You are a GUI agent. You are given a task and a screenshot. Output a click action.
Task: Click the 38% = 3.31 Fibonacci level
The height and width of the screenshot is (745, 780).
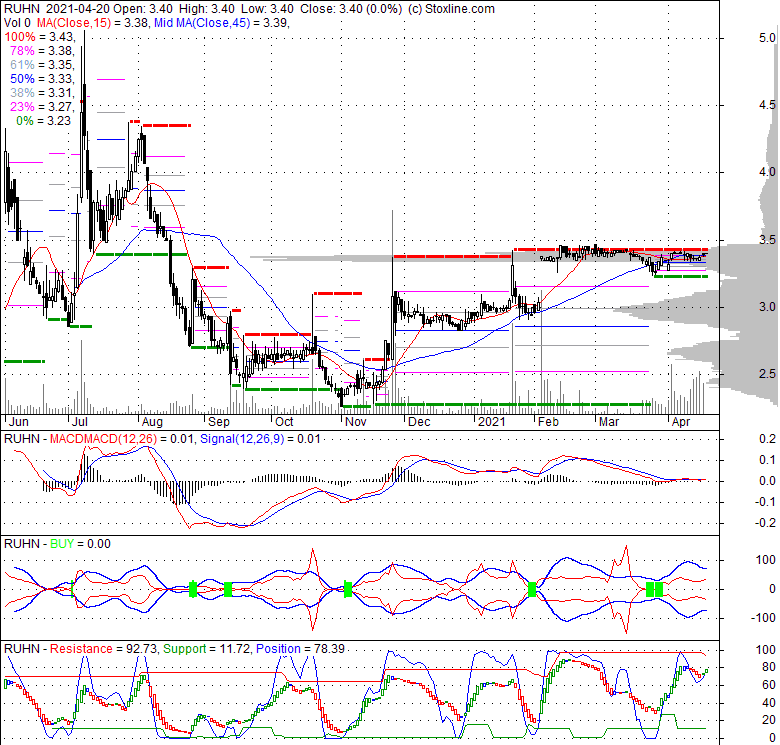click(42, 93)
